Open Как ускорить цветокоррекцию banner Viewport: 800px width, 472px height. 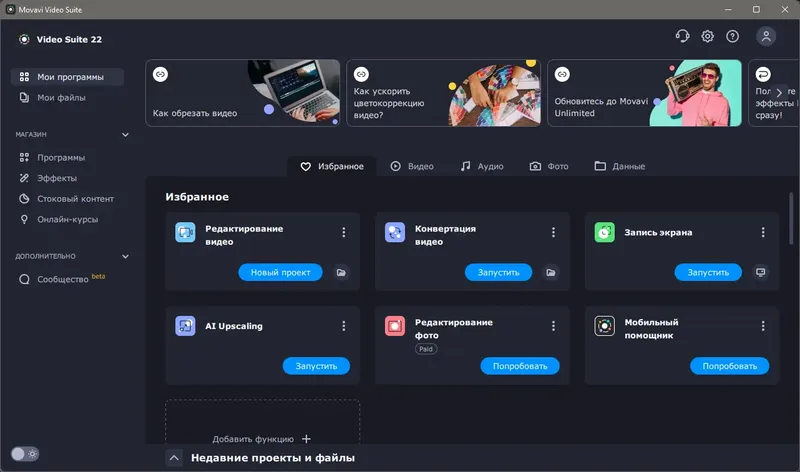click(443, 93)
